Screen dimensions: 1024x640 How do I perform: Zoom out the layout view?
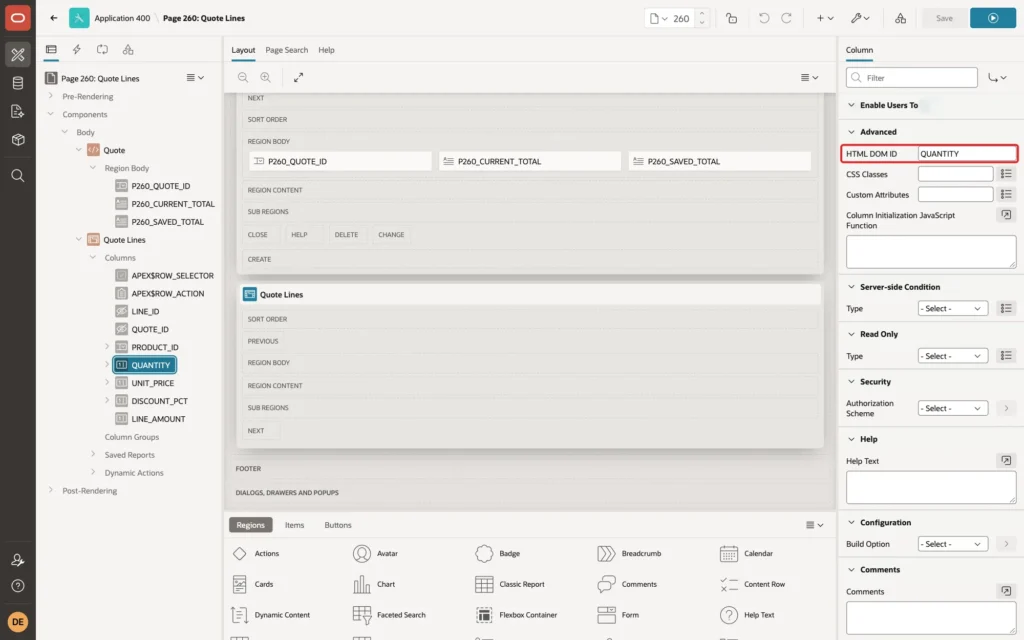243,77
